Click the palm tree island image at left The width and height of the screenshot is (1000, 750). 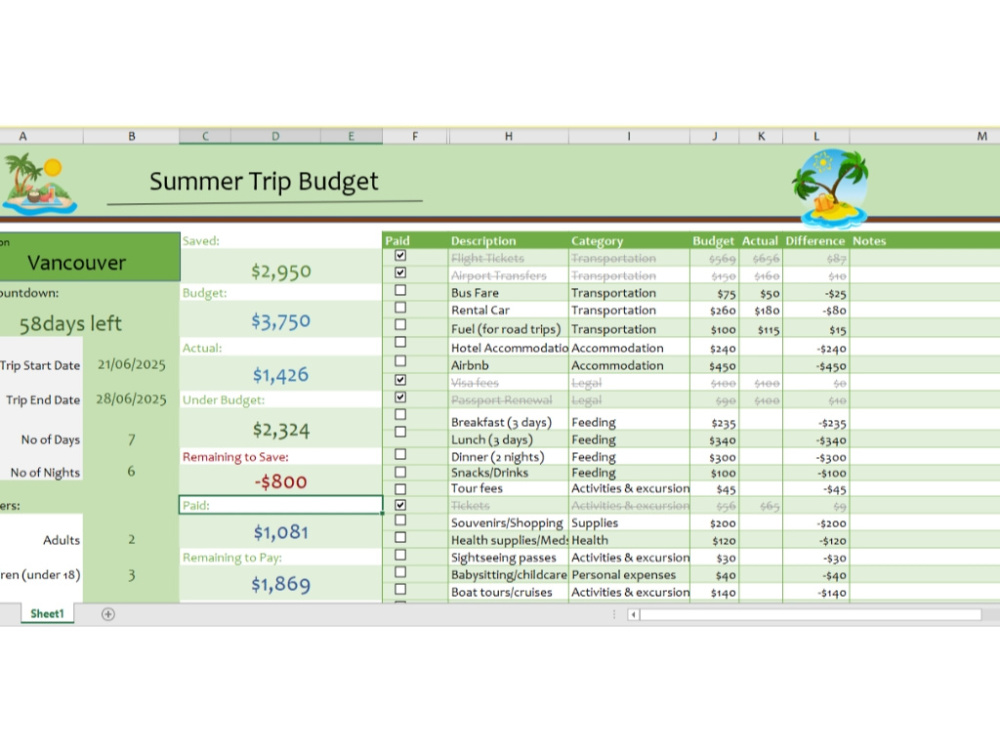40,184
